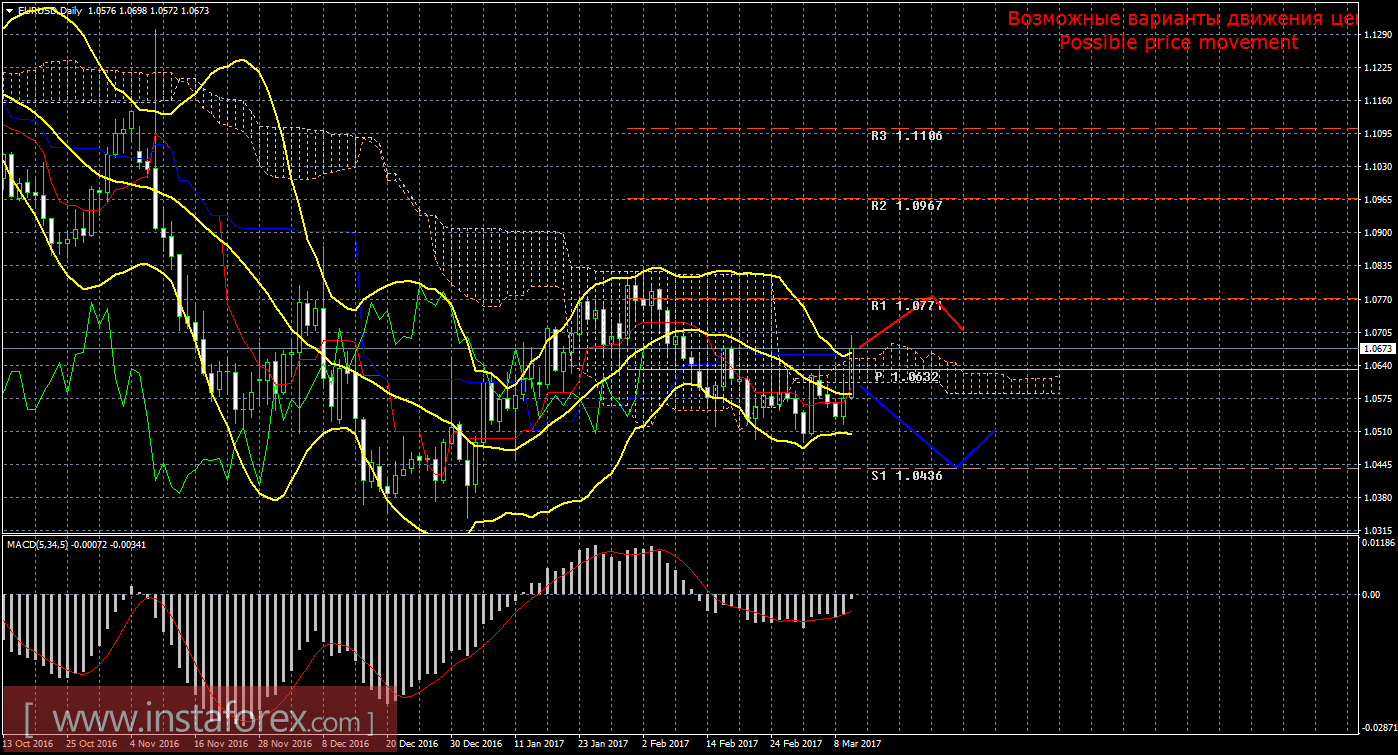Click the 'Possible price movement' heading

pos(1178,42)
